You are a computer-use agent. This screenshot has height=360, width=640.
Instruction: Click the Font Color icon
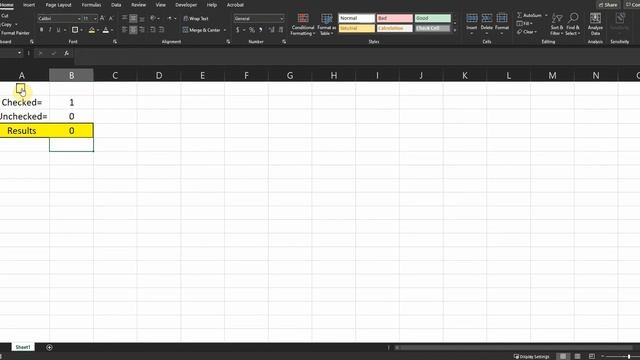[x=106, y=30]
